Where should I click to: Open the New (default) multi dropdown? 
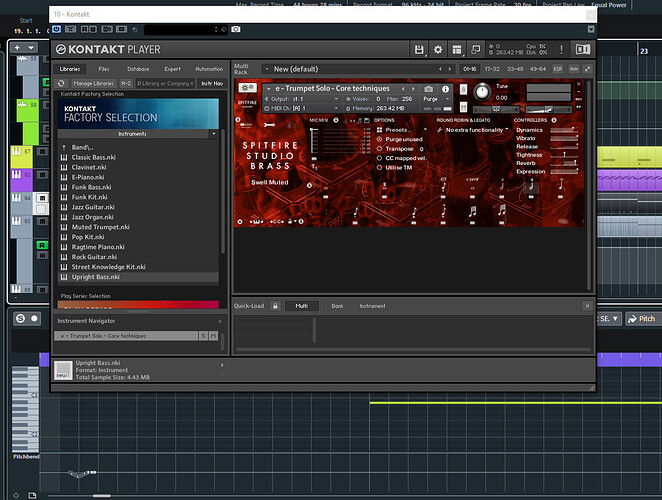point(266,69)
